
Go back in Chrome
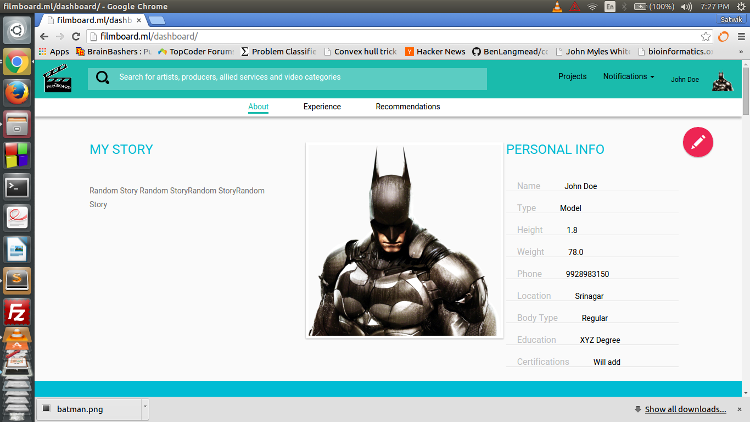(x=44, y=36)
